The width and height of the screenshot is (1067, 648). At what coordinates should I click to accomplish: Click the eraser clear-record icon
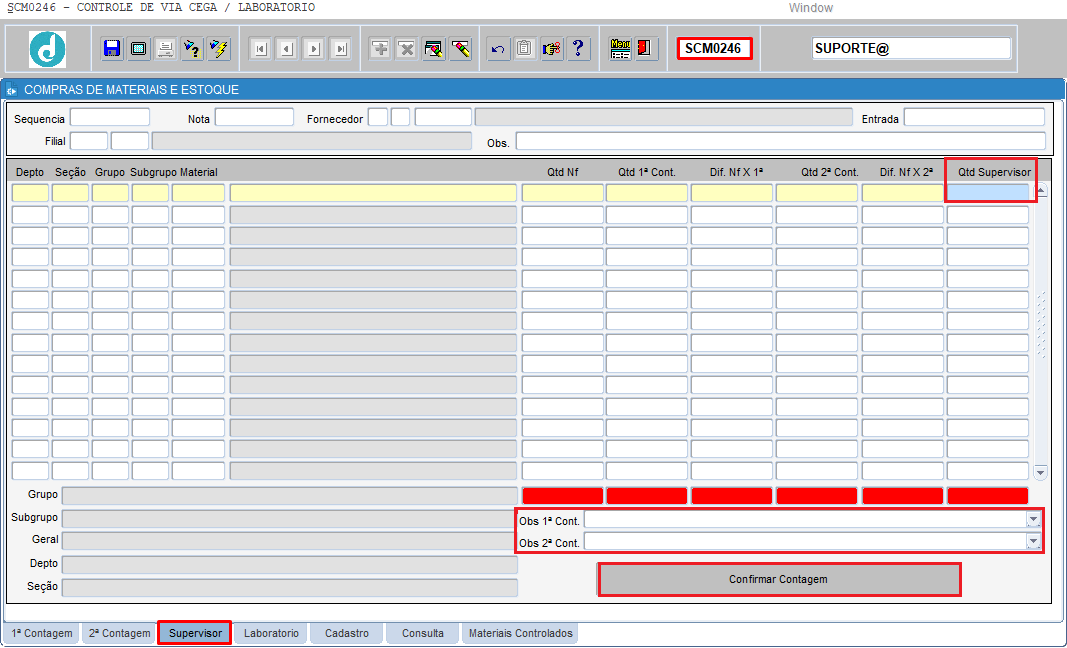pos(460,49)
